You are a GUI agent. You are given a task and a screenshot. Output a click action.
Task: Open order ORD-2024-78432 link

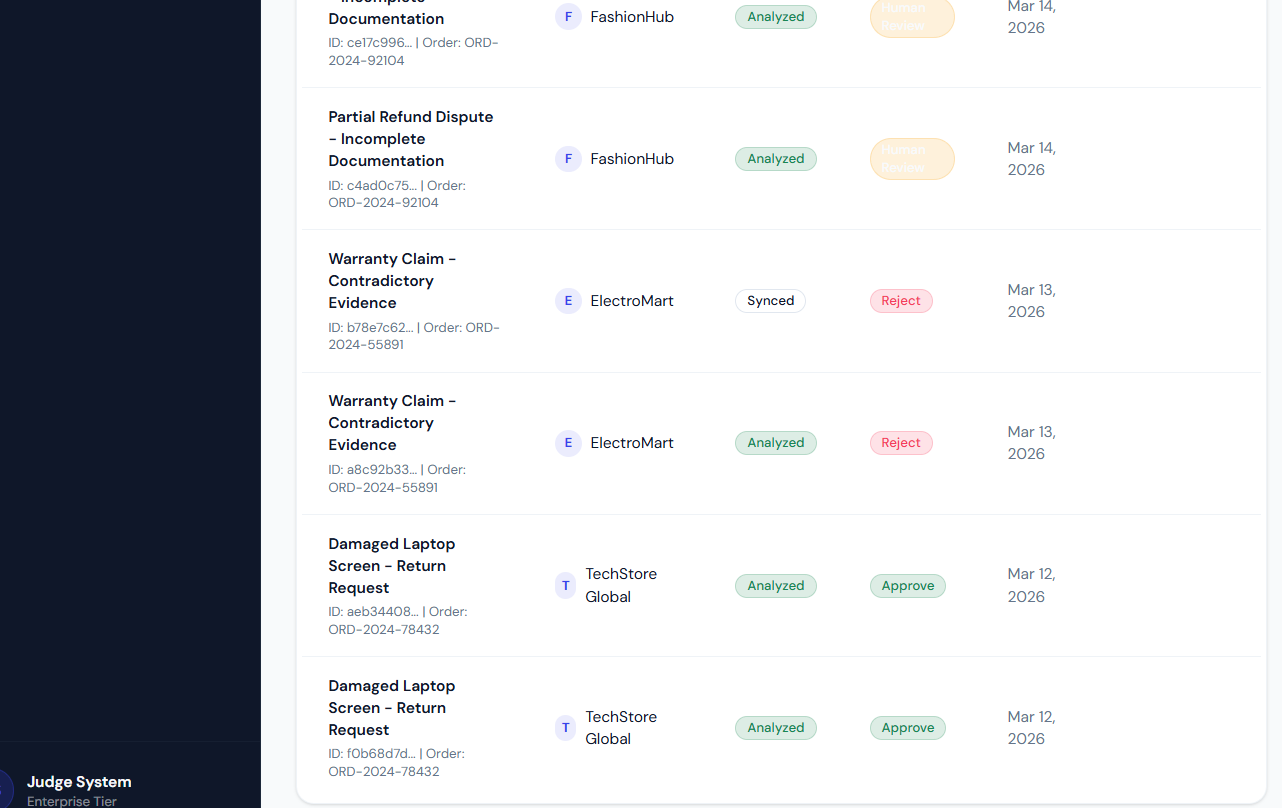point(383,629)
